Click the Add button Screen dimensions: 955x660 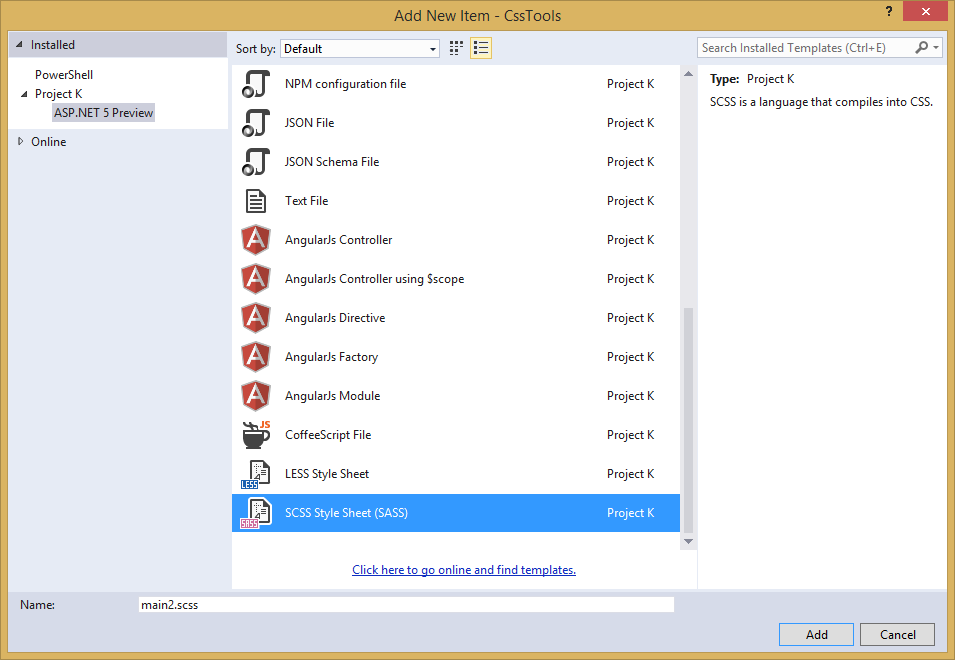pyautogui.click(x=816, y=634)
